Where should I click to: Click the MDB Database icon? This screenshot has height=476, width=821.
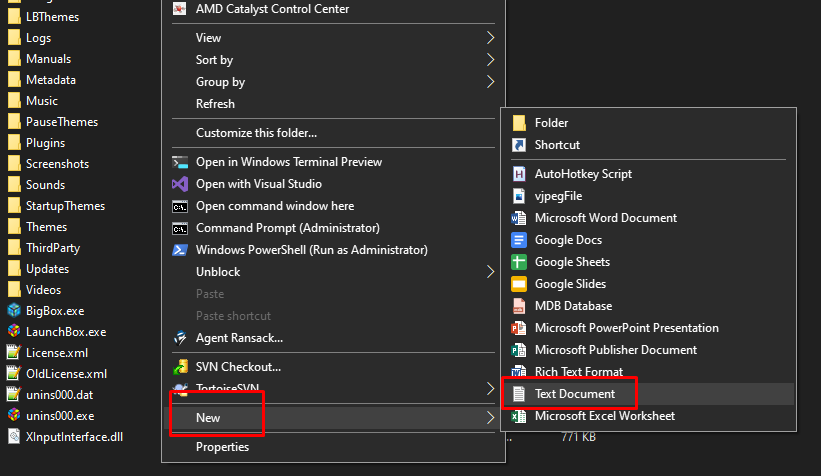[519, 306]
